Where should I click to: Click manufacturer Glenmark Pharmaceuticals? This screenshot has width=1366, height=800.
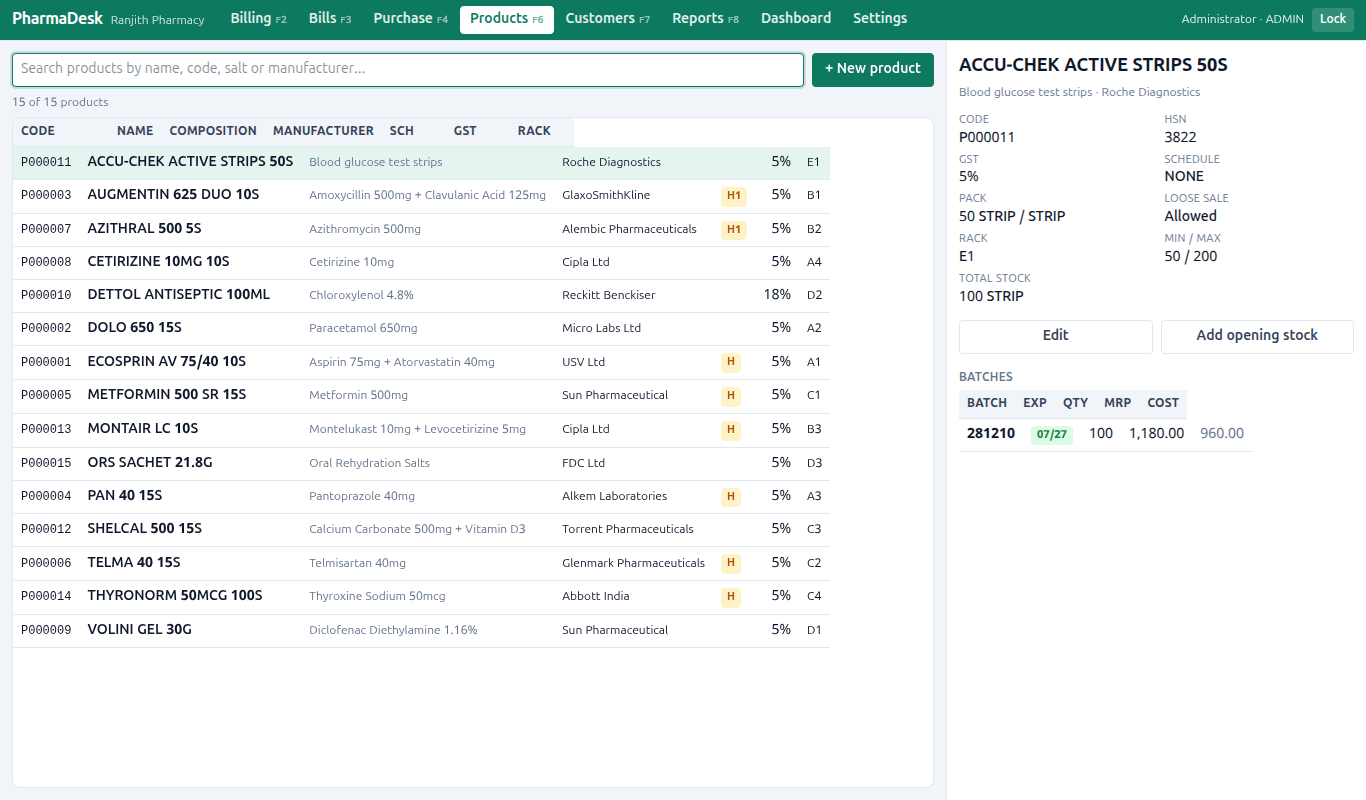pyautogui.click(x=633, y=563)
